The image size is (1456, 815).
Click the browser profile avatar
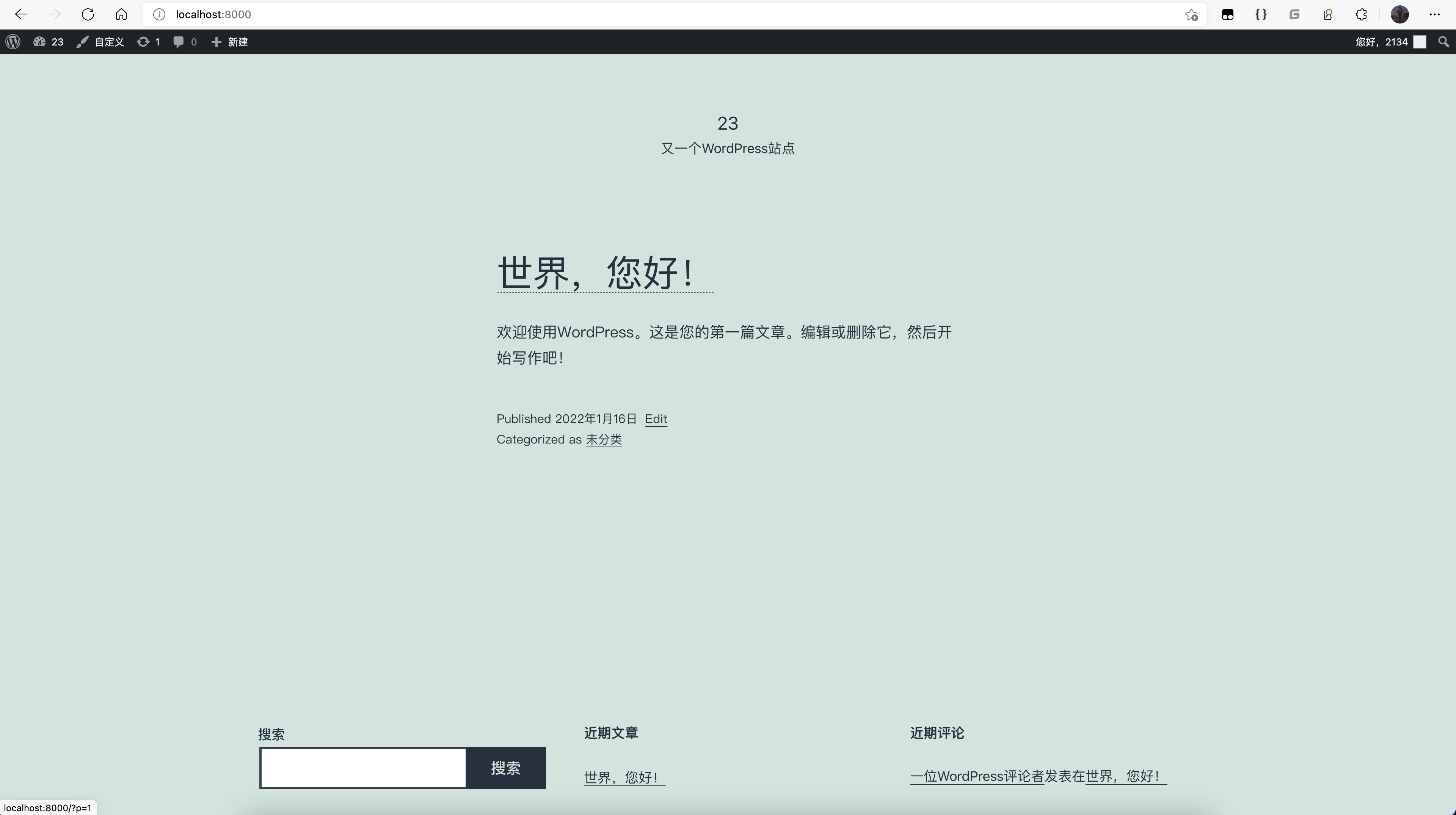point(1400,15)
